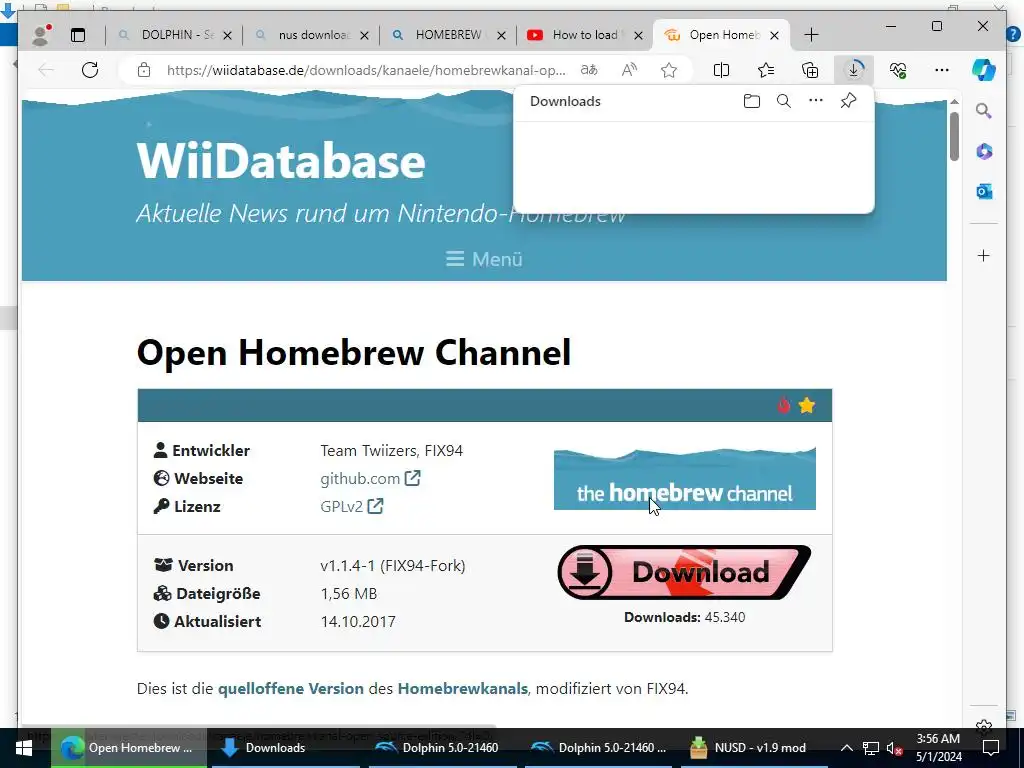The width and height of the screenshot is (1024, 768).
Task: Open the Homebrewkanals link
Action: point(462,688)
